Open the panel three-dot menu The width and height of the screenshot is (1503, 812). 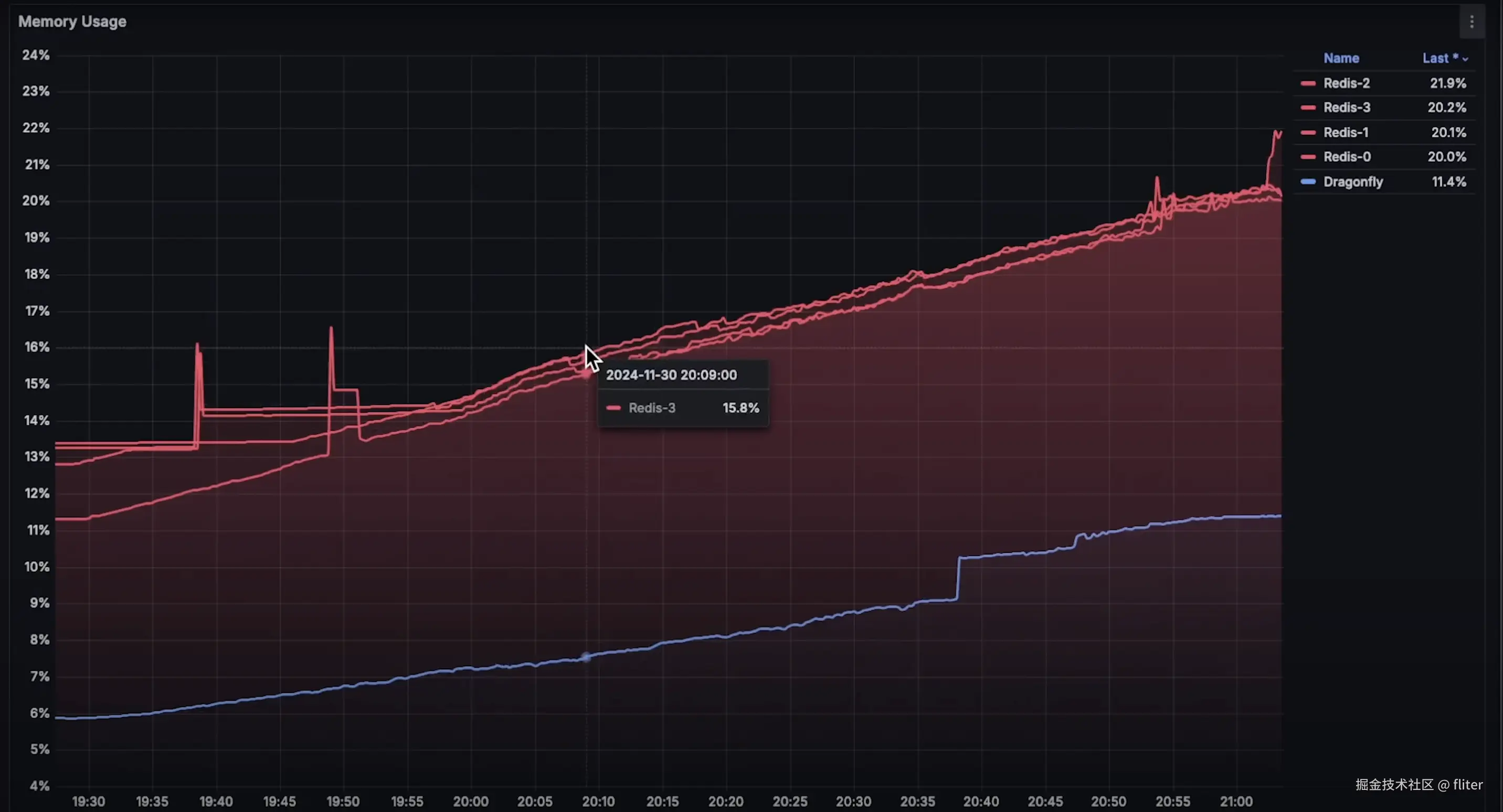1472,22
